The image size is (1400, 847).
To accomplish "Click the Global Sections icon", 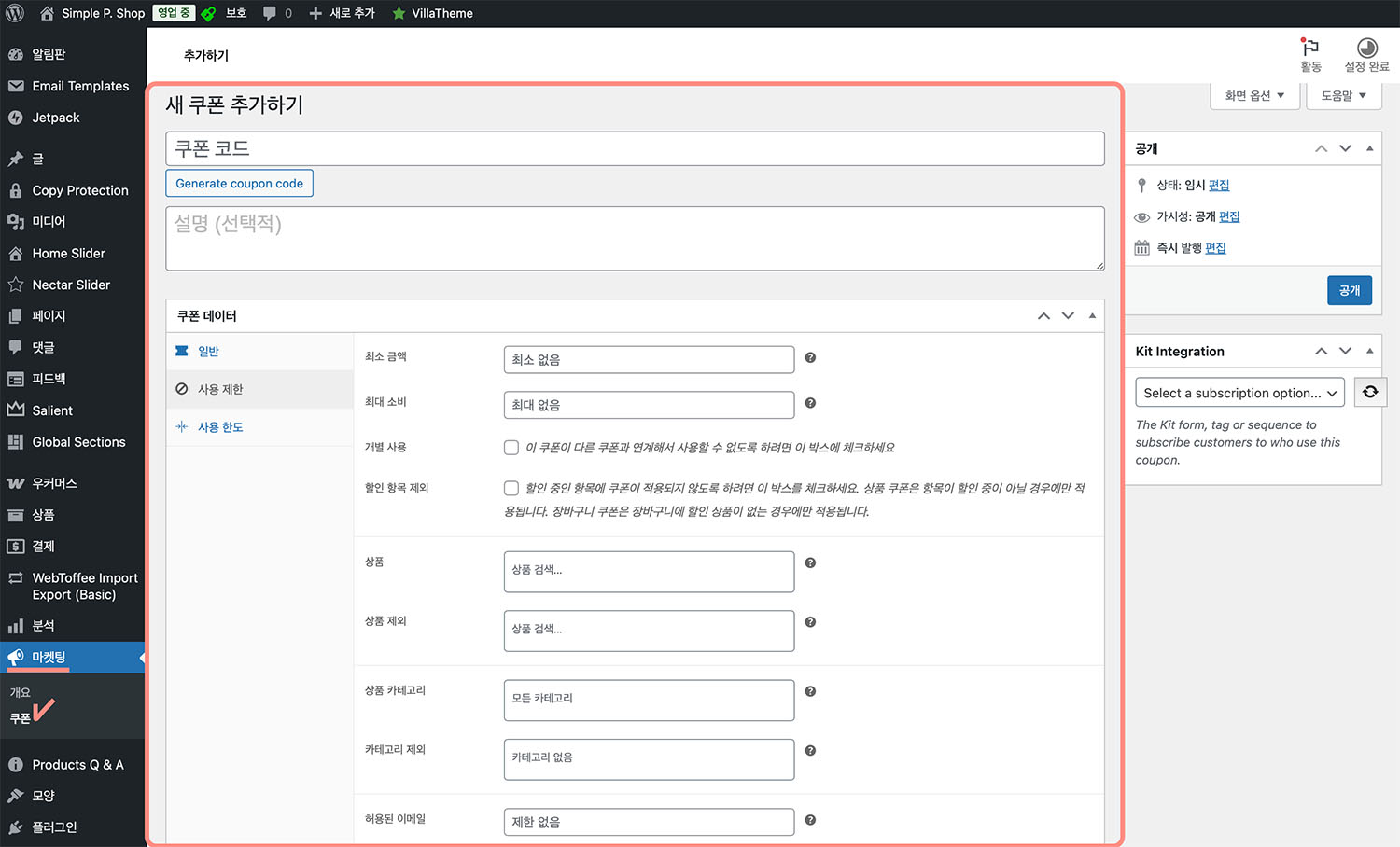I will pyautogui.click(x=15, y=442).
